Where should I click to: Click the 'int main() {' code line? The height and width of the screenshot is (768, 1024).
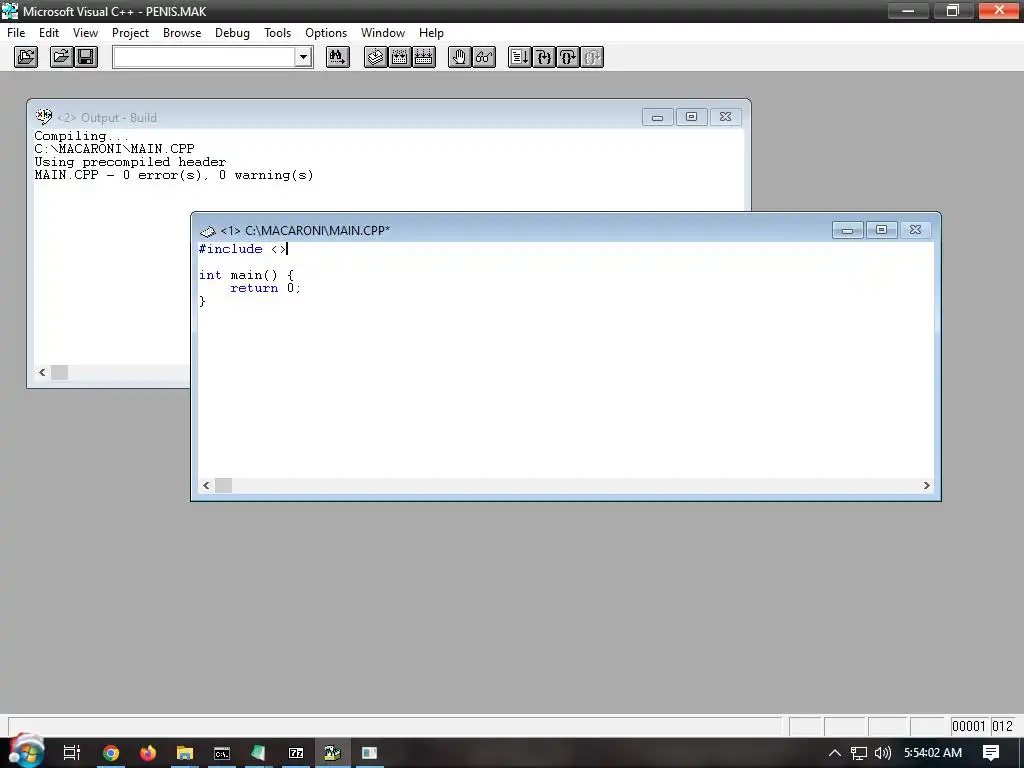pos(246,275)
